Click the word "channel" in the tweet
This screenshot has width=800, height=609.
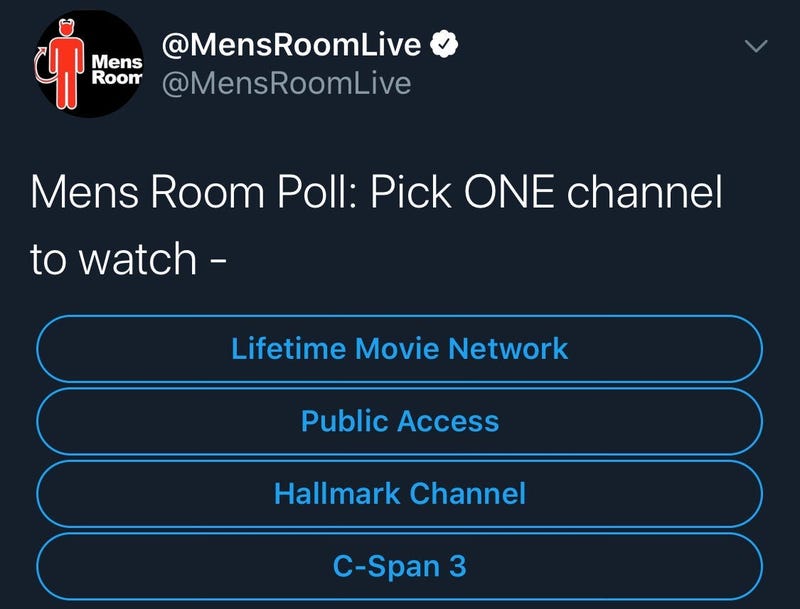pos(645,192)
